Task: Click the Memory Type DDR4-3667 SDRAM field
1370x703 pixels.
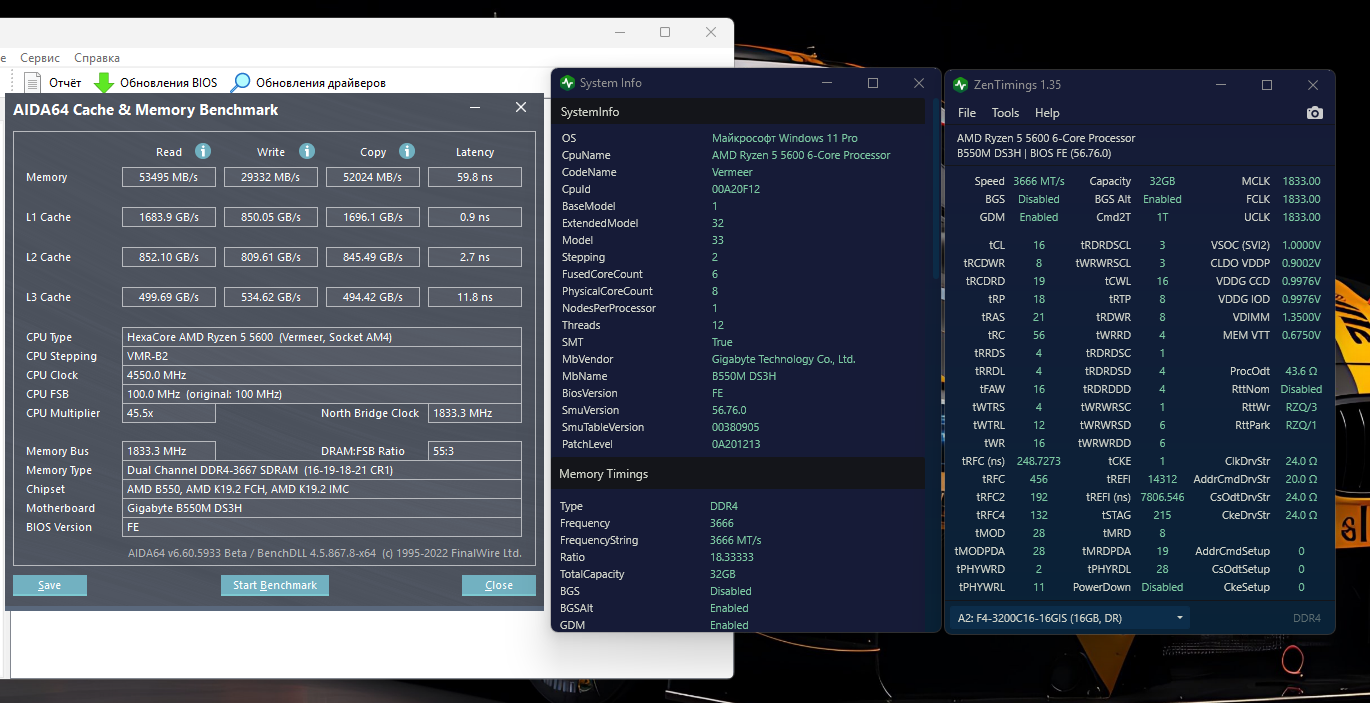Action: (322, 470)
